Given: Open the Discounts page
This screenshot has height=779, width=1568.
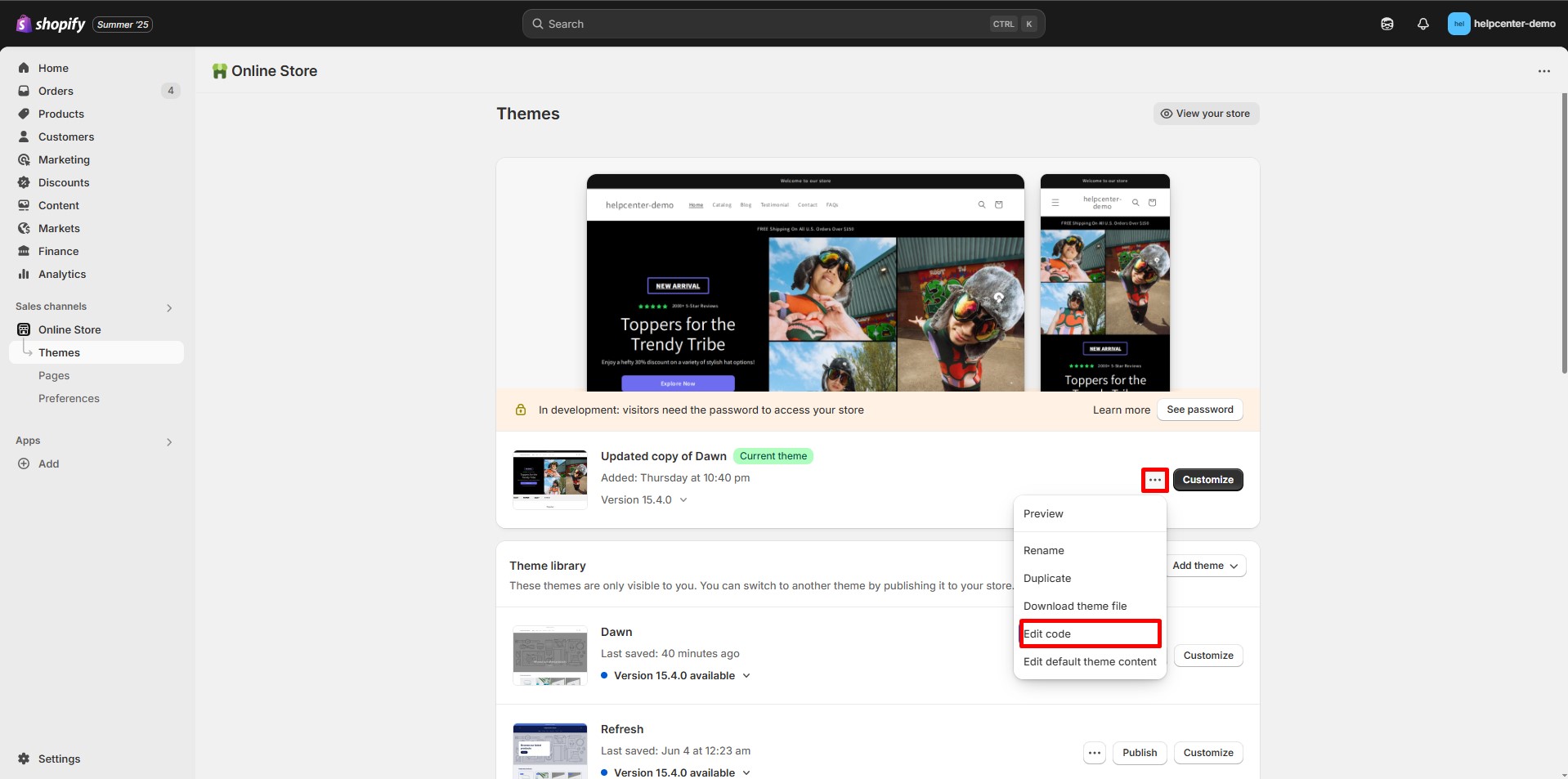Looking at the screenshot, I should [64, 182].
